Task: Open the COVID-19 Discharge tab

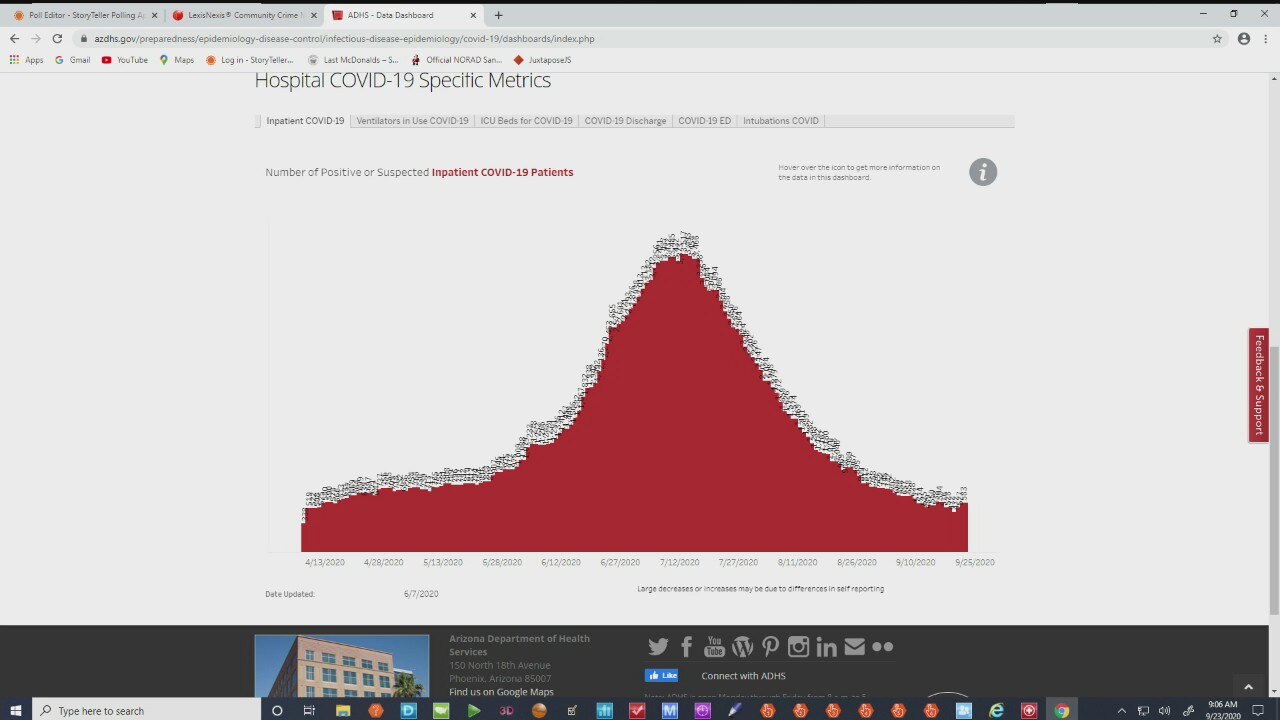Action: pyautogui.click(x=625, y=121)
